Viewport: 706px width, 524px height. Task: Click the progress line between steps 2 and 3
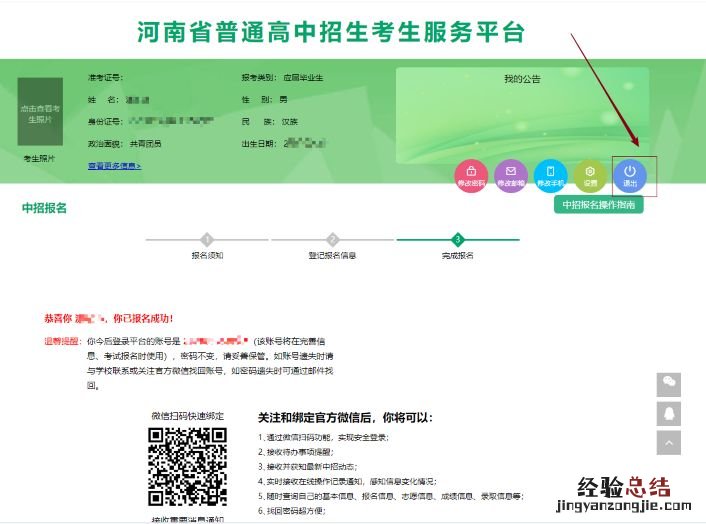click(x=395, y=240)
